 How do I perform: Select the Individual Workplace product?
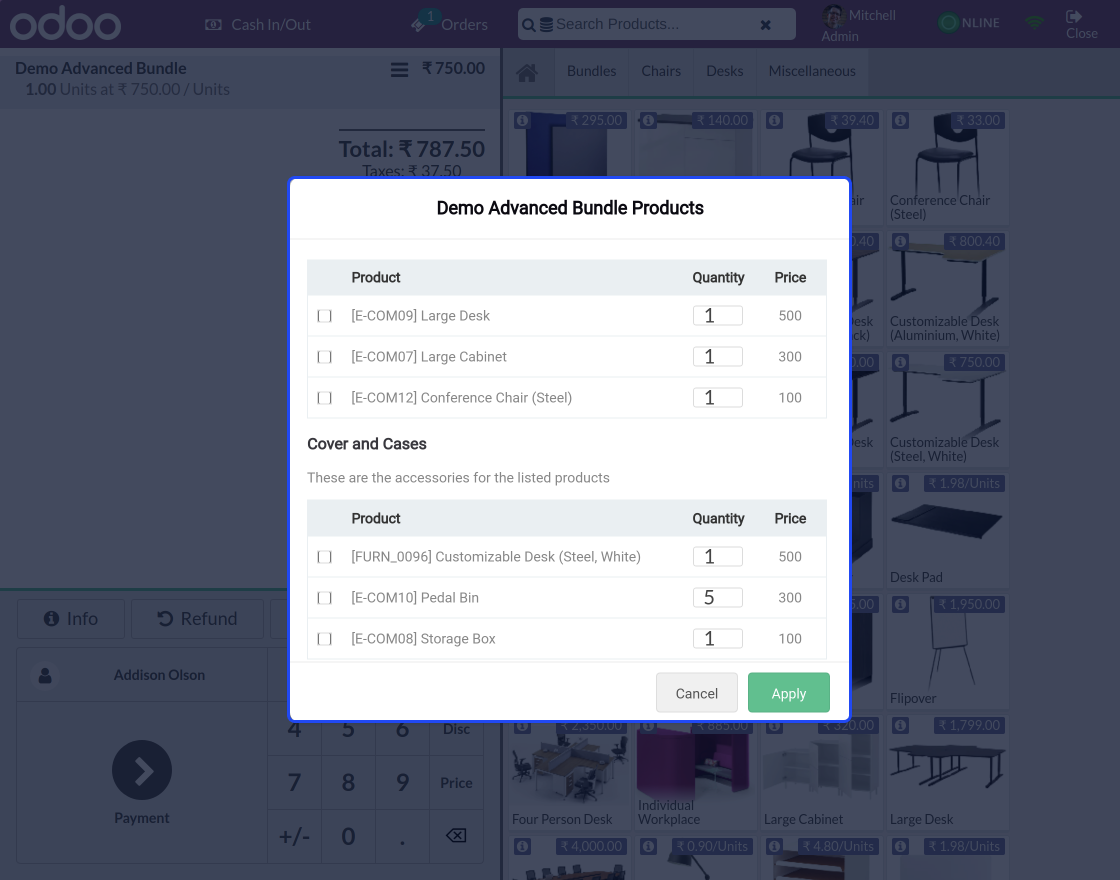695,776
